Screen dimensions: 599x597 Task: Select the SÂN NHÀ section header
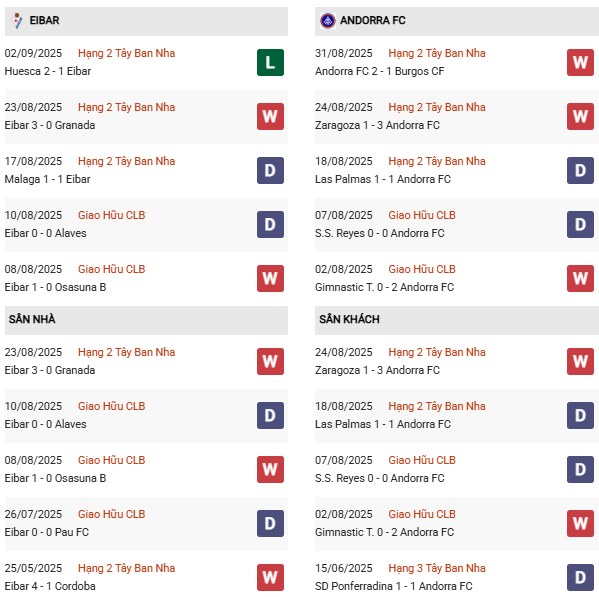(146, 319)
